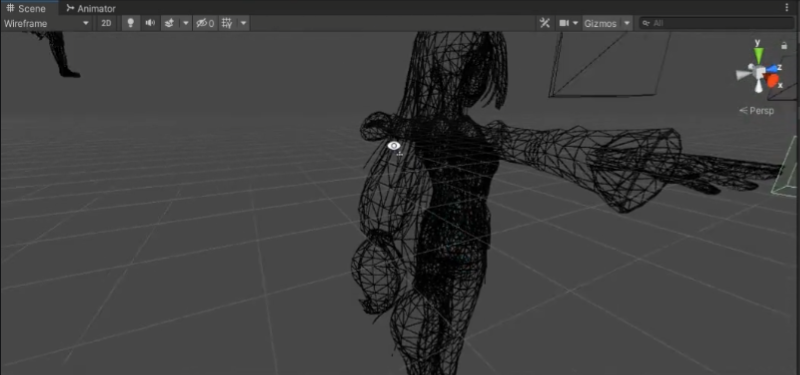Image resolution: width=800 pixels, height=375 pixels.
Task: Toggle the grid visibility icon
Action: 228,23
